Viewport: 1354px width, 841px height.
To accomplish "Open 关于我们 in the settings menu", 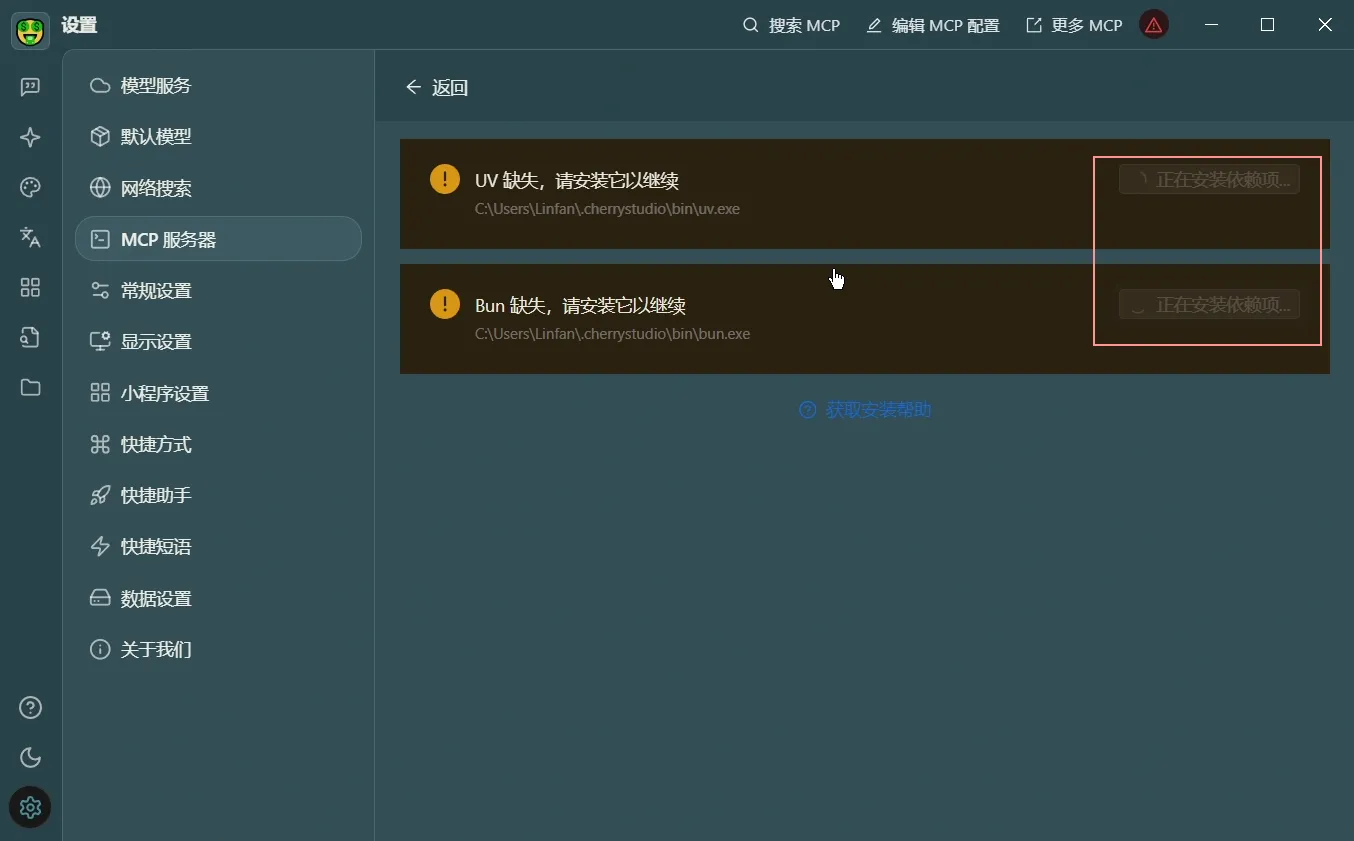I will coord(155,650).
